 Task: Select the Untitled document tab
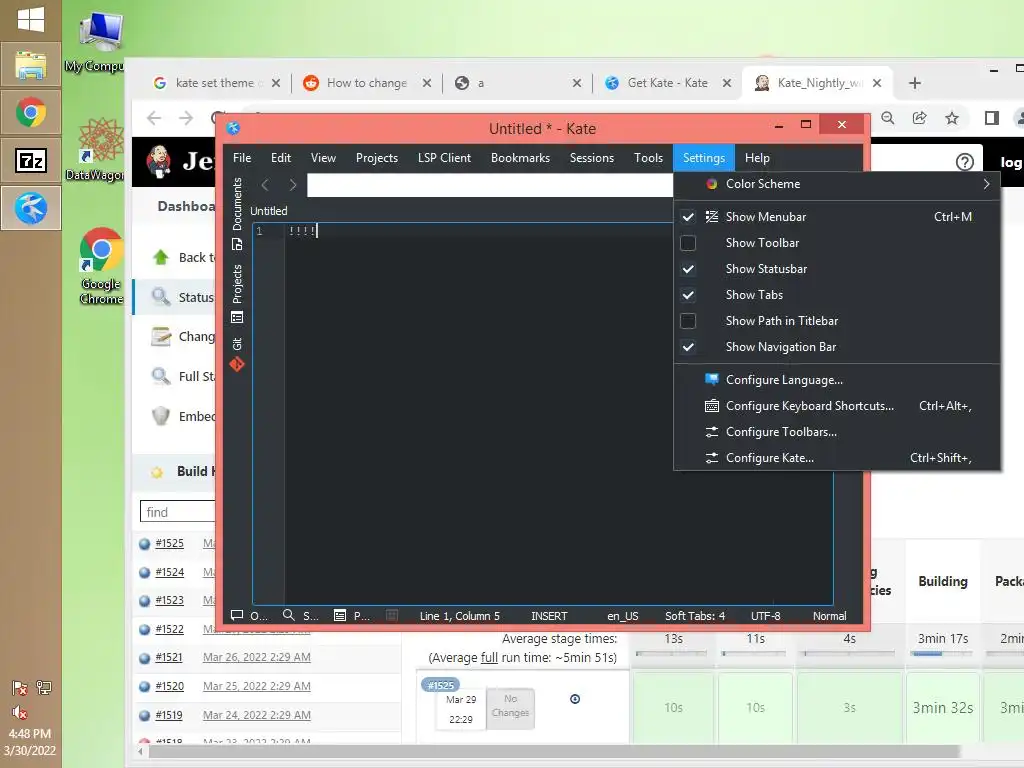tap(269, 212)
